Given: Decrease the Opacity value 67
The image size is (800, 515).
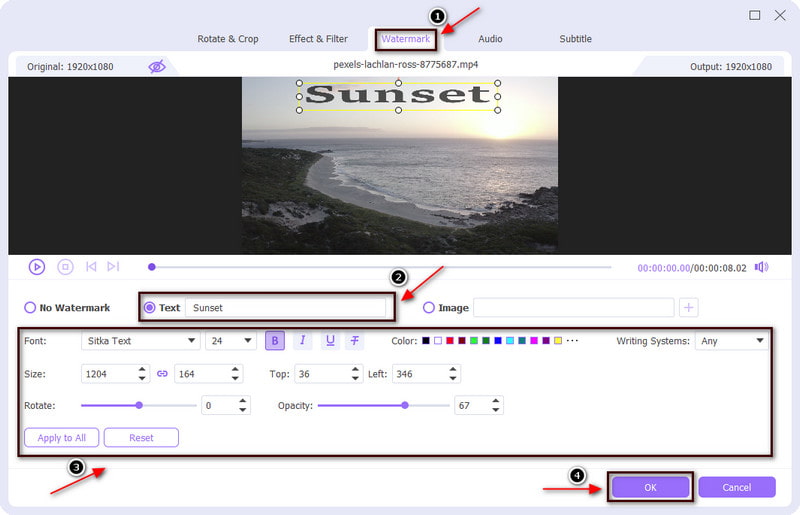Looking at the screenshot, I should click(x=495, y=410).
